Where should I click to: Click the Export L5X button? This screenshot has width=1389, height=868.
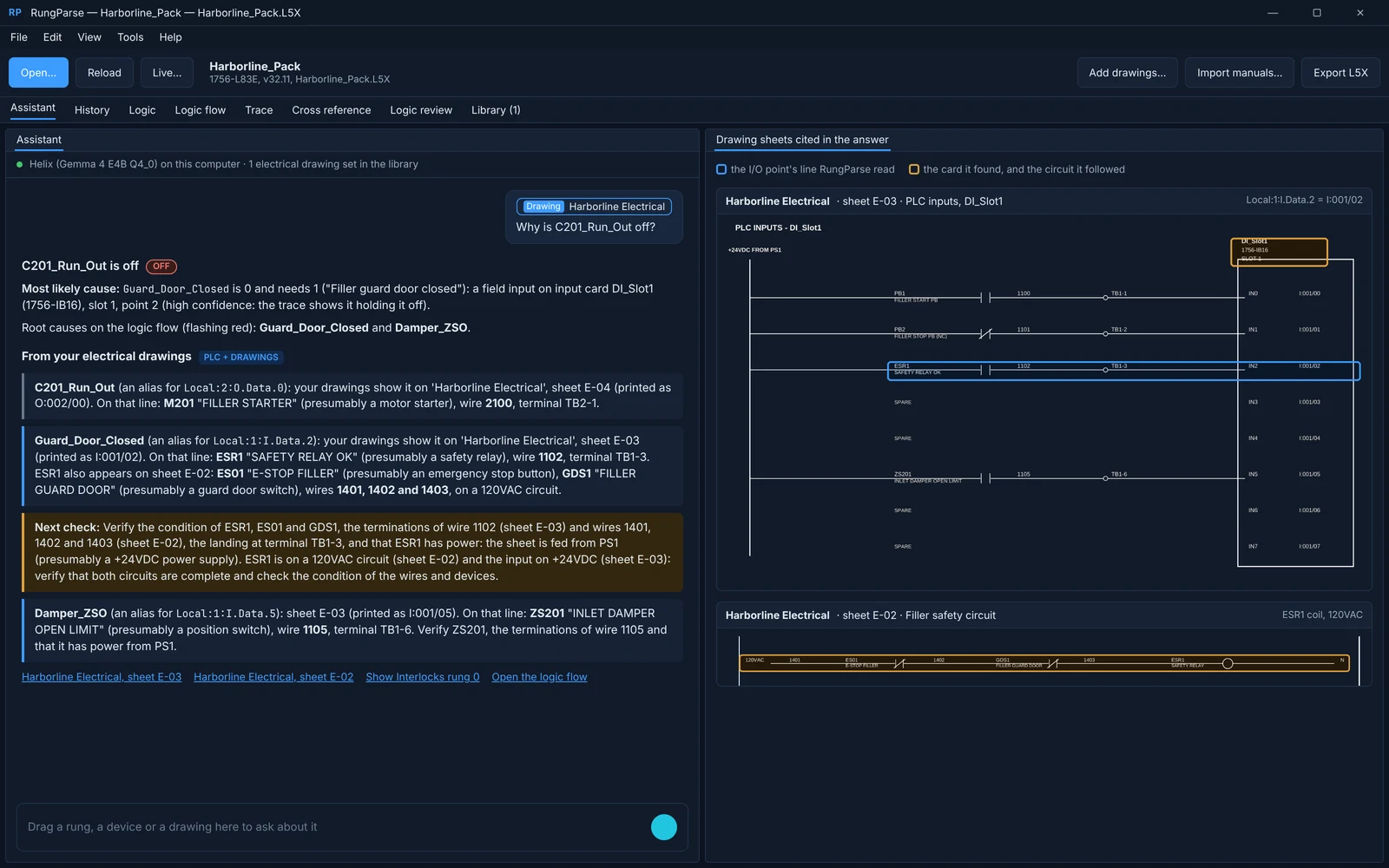[1340, 73]
